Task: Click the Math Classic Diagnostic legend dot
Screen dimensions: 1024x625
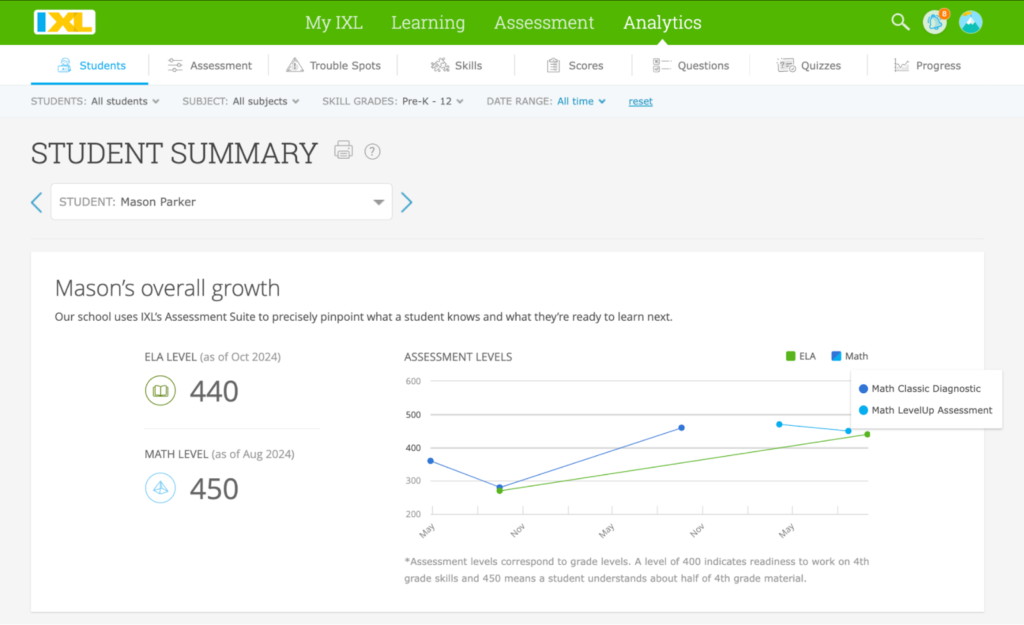Action: pyautogui.click(x=863, y=389)
